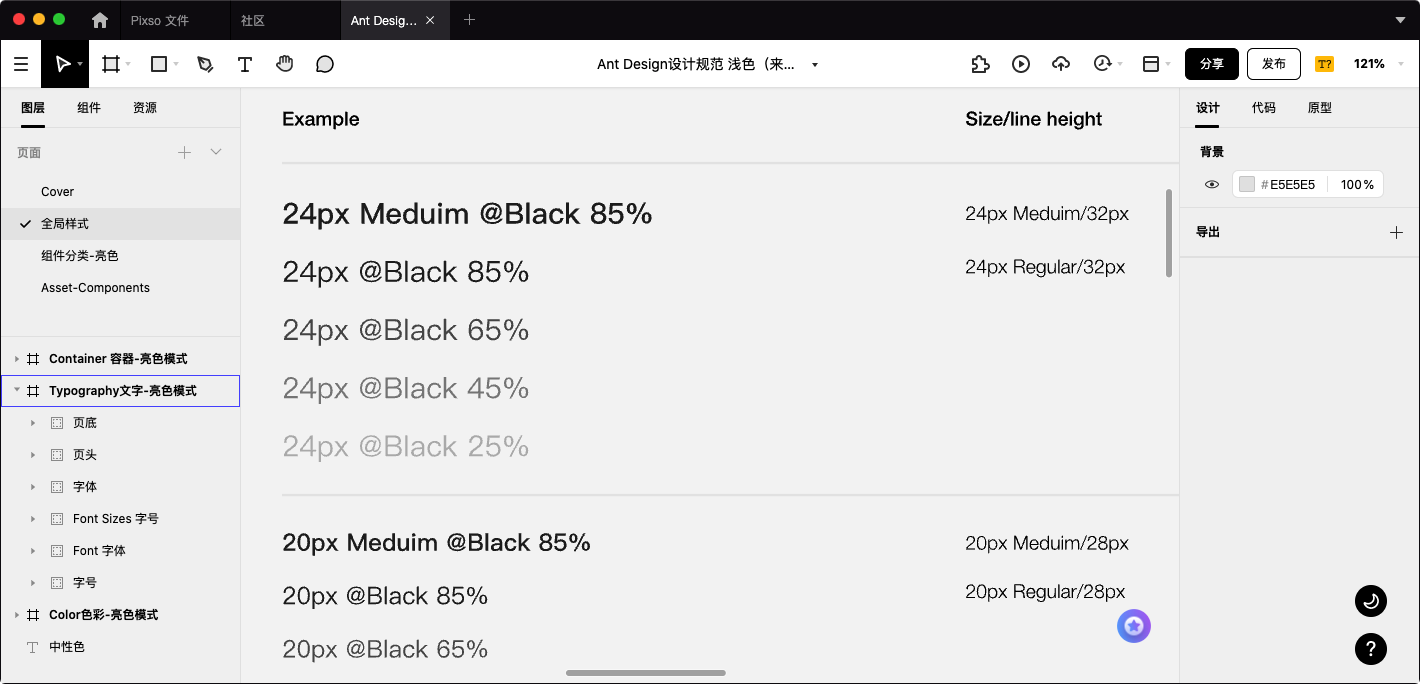1420x684 pixels.
Task: Click the 发布 publish button
Action: click(x=1274, y=64)
